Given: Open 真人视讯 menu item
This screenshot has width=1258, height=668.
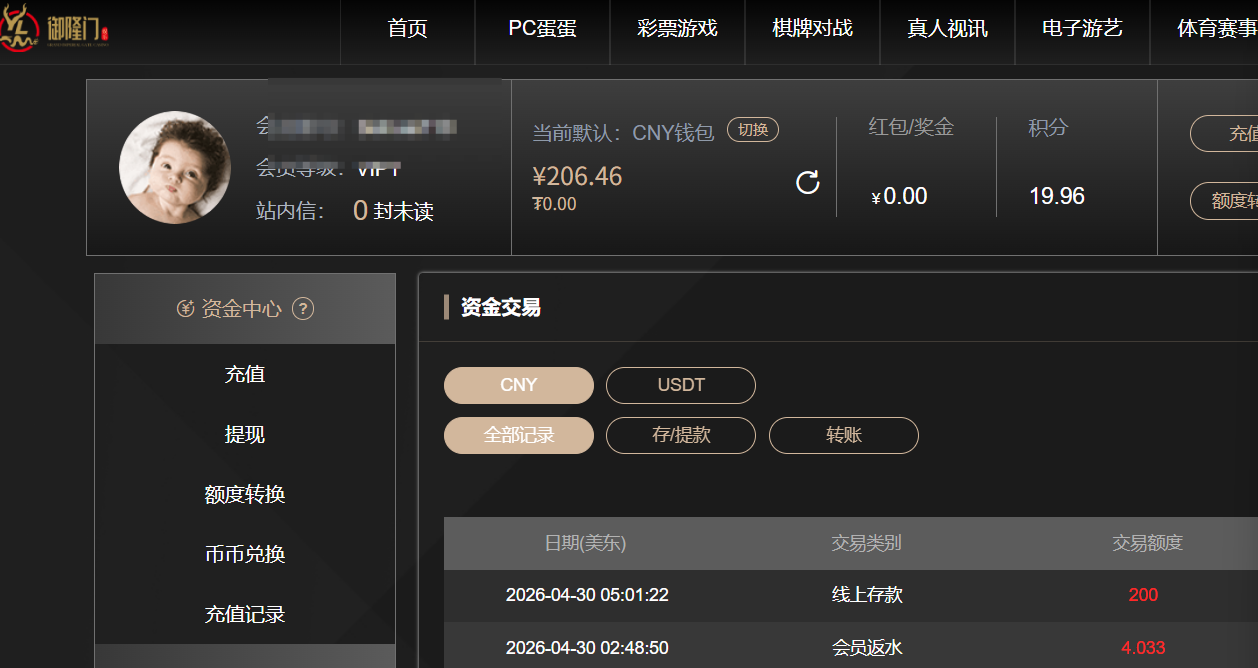Looking at the screenshot, I should (x=947, y=29).
